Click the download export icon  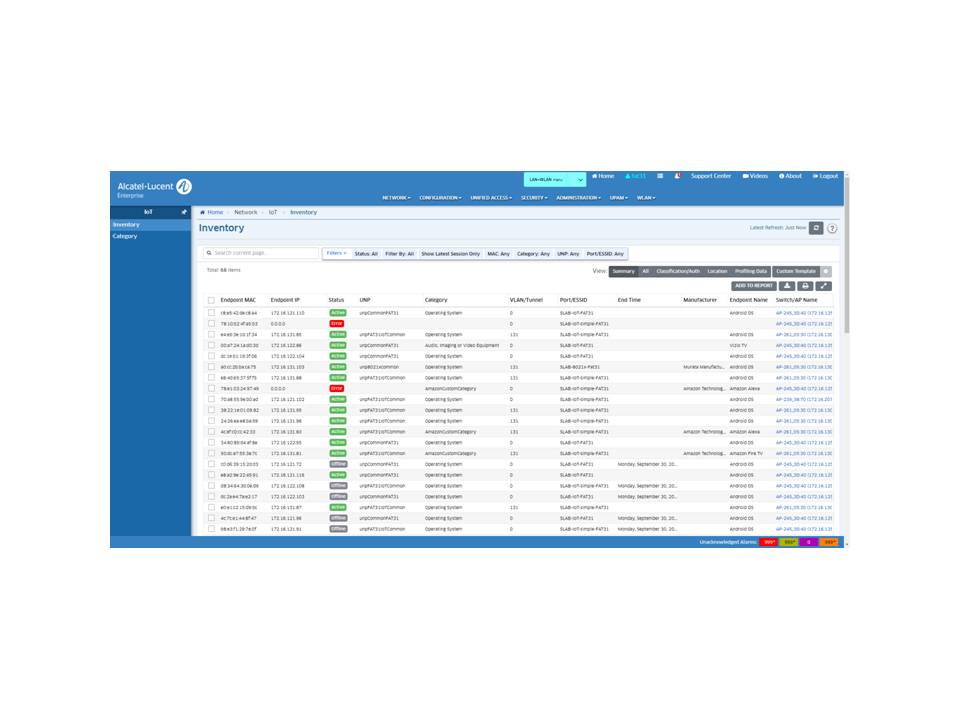(787, 286)
